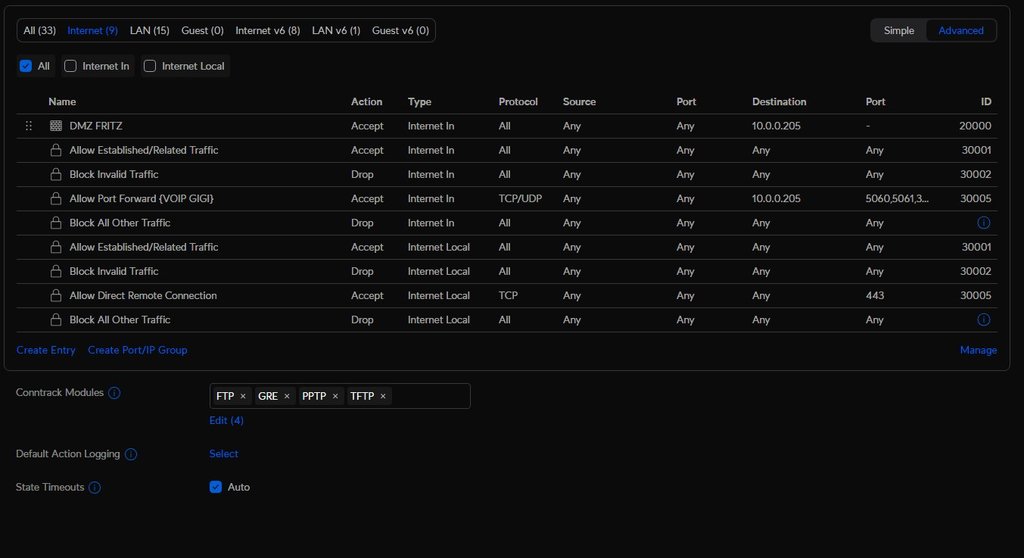The image size is (1024, 558).
Task: Sort by the Type column header
Action: (419, 101)
